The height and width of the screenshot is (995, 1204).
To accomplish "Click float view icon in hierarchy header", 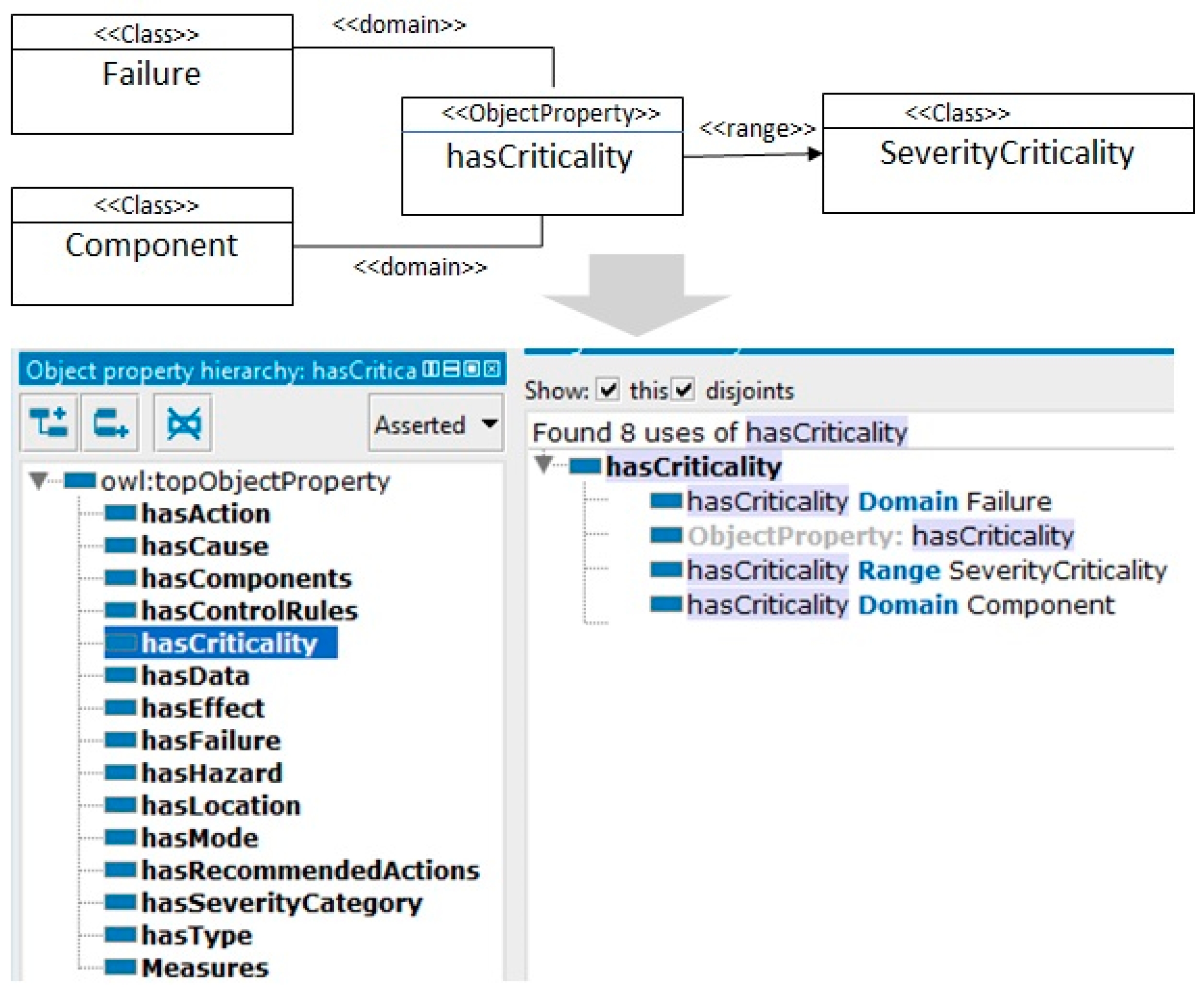I will tap(471, 370).
